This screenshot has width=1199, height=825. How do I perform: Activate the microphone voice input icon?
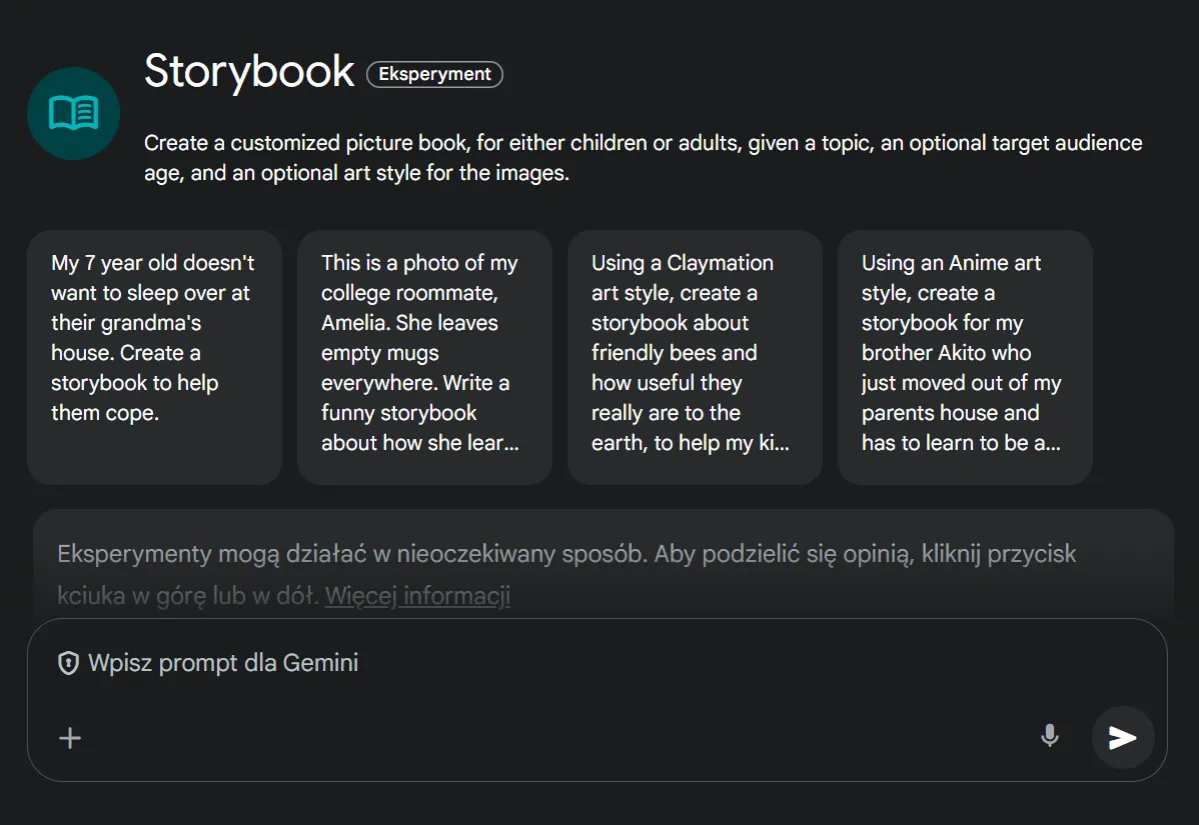(1049, 737)
